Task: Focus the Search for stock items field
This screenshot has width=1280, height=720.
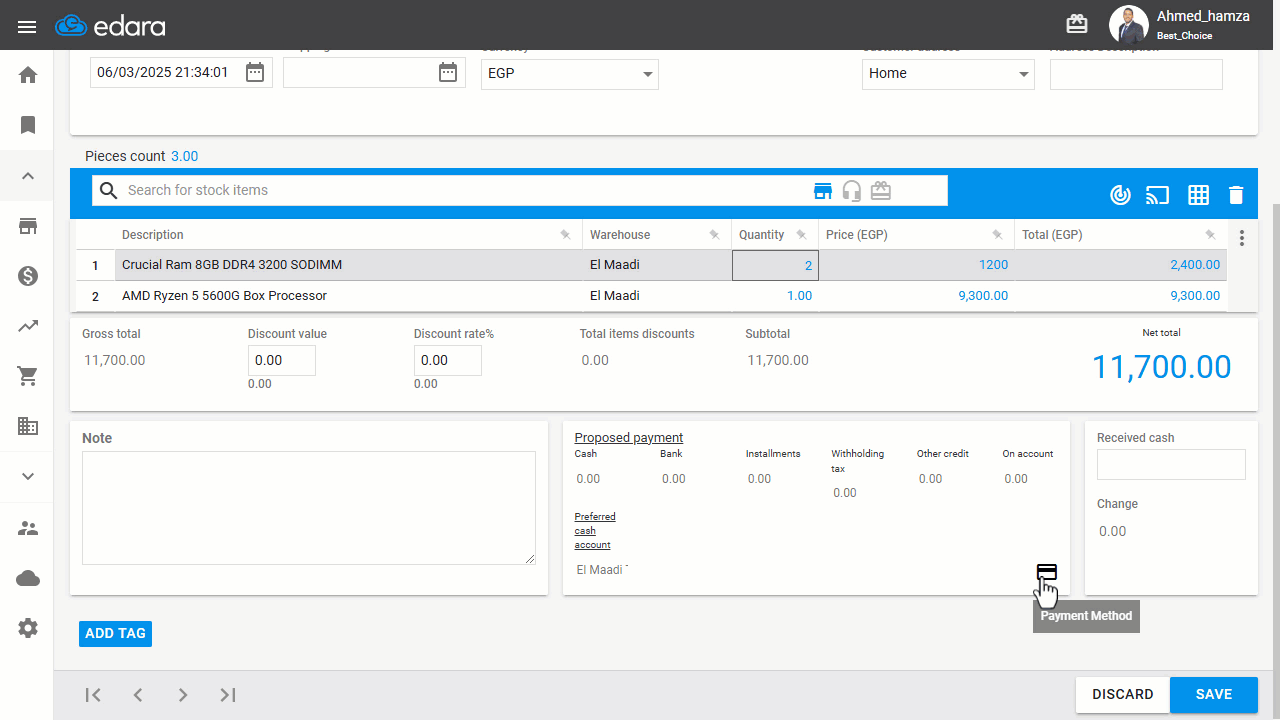Action: (x=464, y=190)
